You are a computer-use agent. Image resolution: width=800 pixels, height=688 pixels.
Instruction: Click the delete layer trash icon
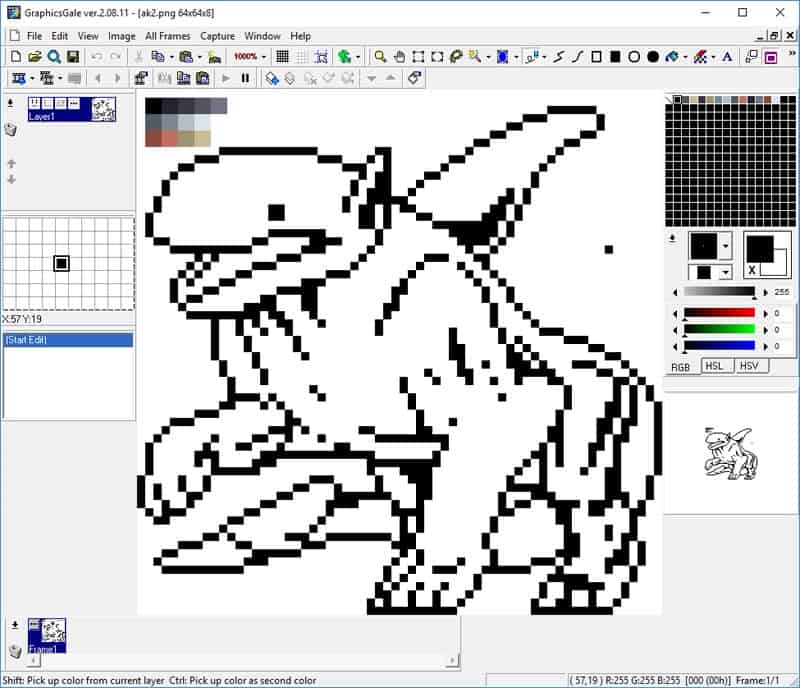click(11, 130)
